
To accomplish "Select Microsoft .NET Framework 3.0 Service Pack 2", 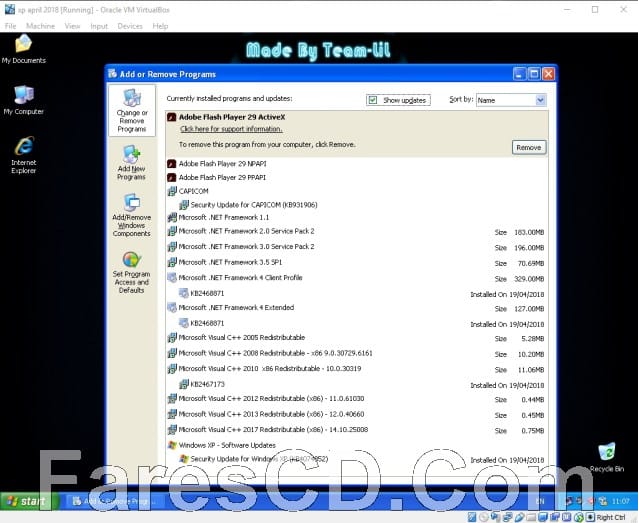I will pos(246,247).
